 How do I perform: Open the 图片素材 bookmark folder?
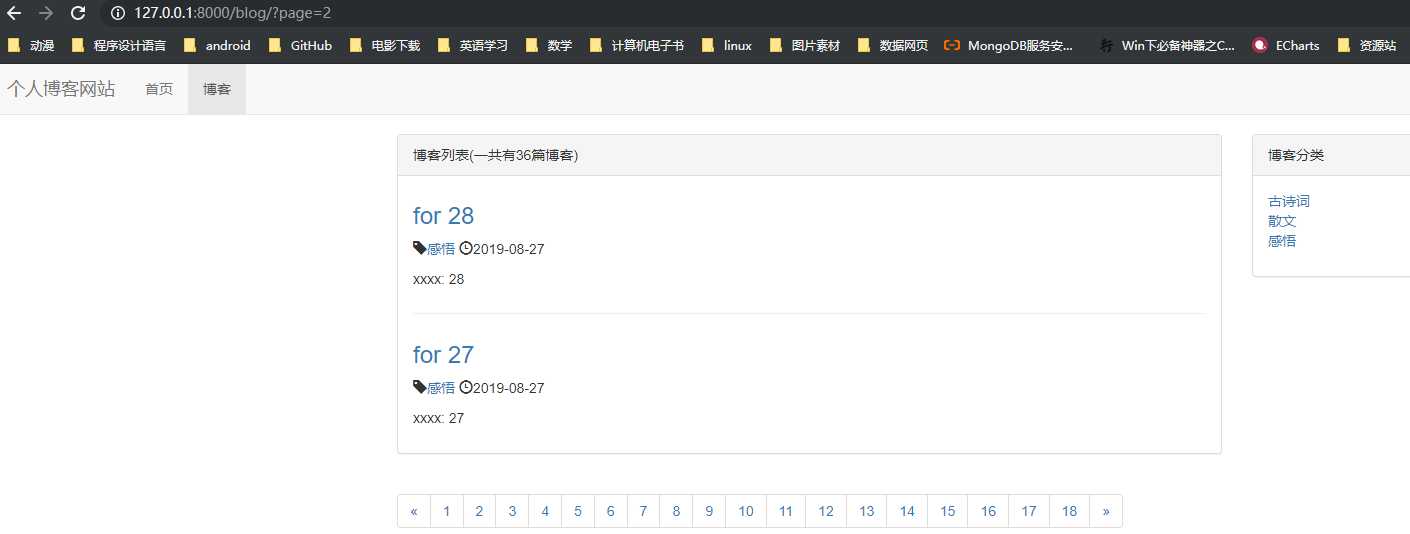804,45
